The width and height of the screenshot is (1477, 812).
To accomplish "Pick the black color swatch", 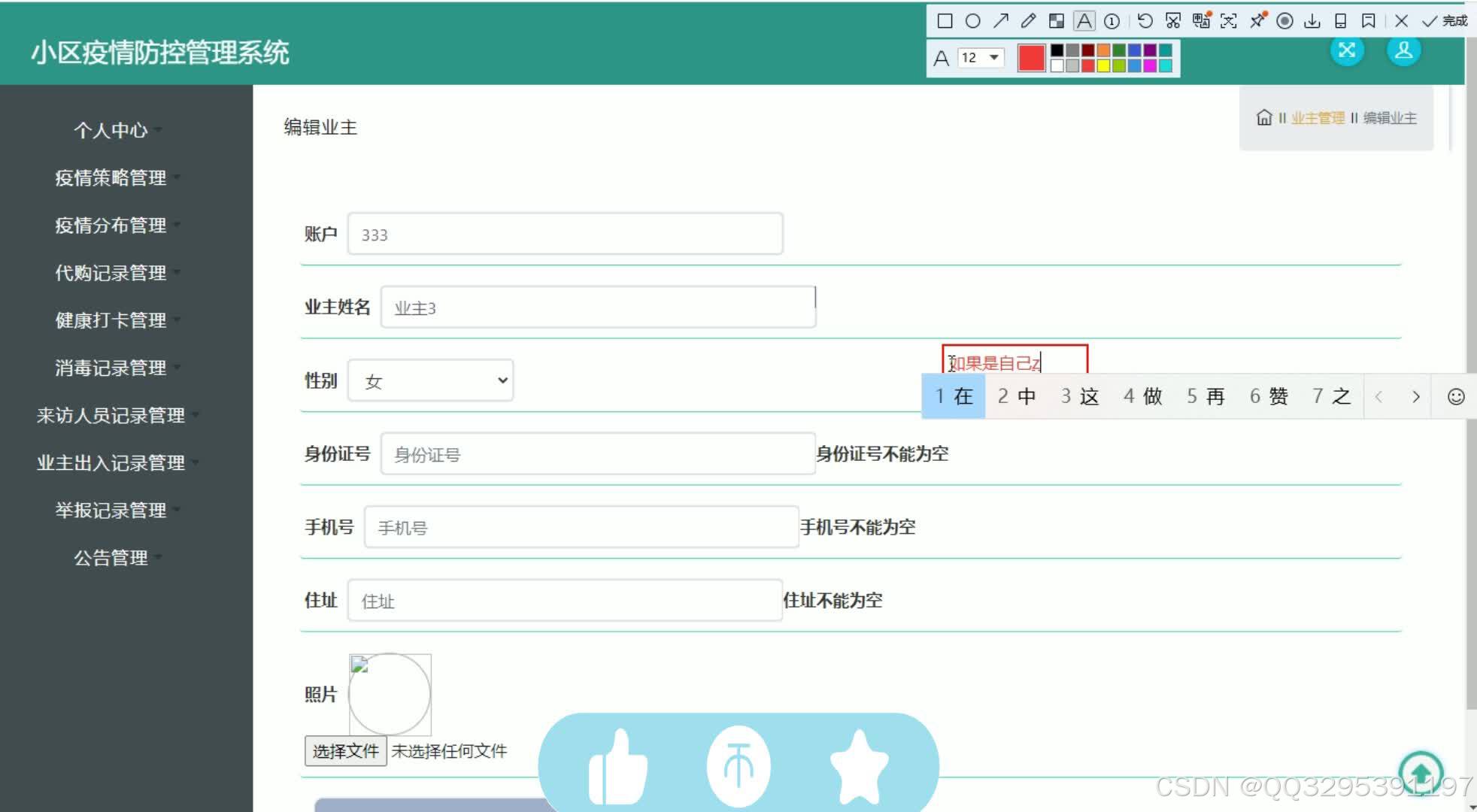I will (x=1057, y=50).
